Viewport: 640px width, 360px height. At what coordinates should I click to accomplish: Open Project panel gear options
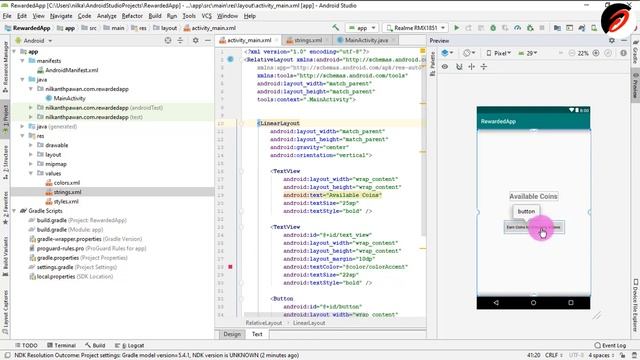(x=196, y=40)
